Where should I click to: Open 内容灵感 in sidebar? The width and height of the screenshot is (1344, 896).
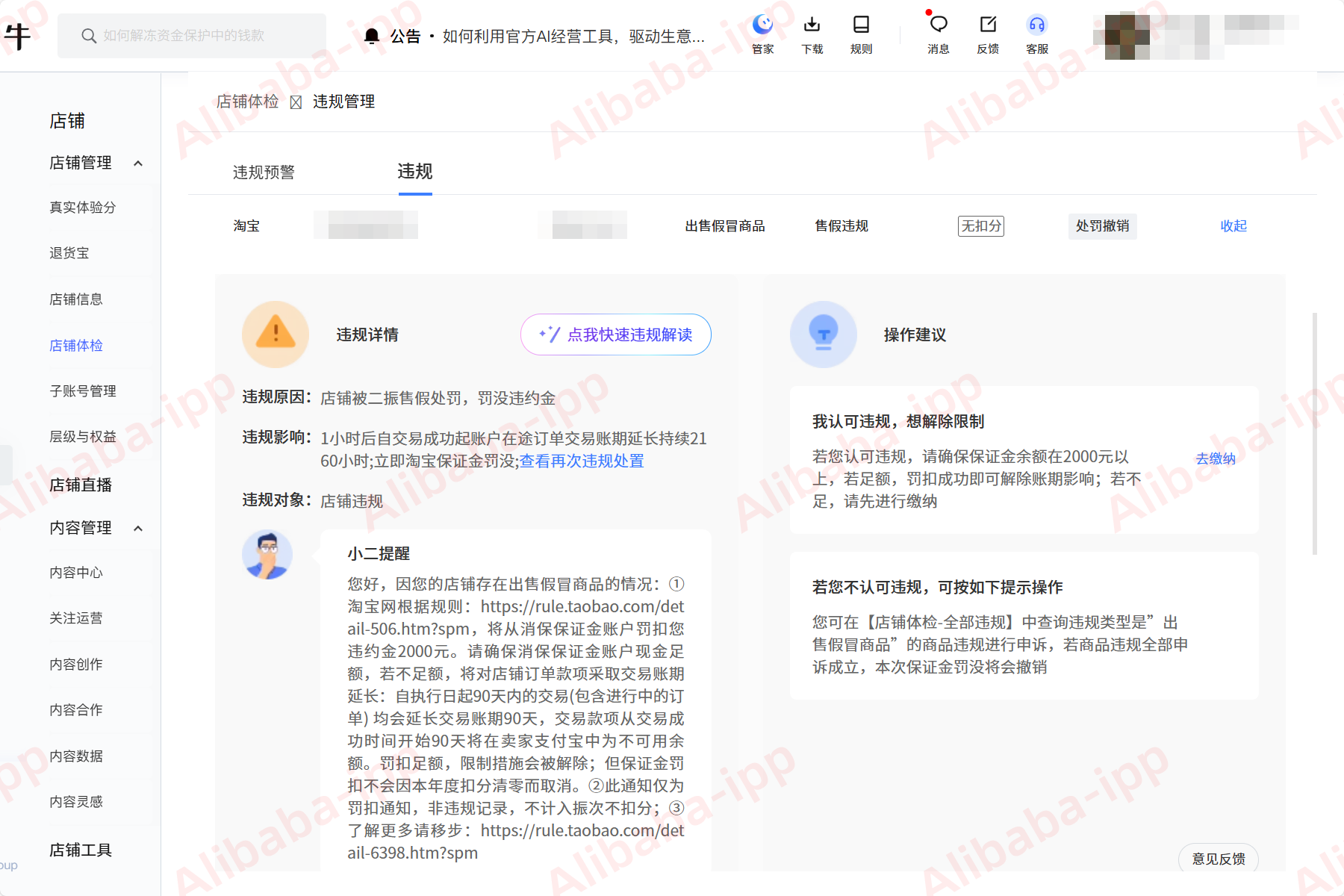(76, 801)
